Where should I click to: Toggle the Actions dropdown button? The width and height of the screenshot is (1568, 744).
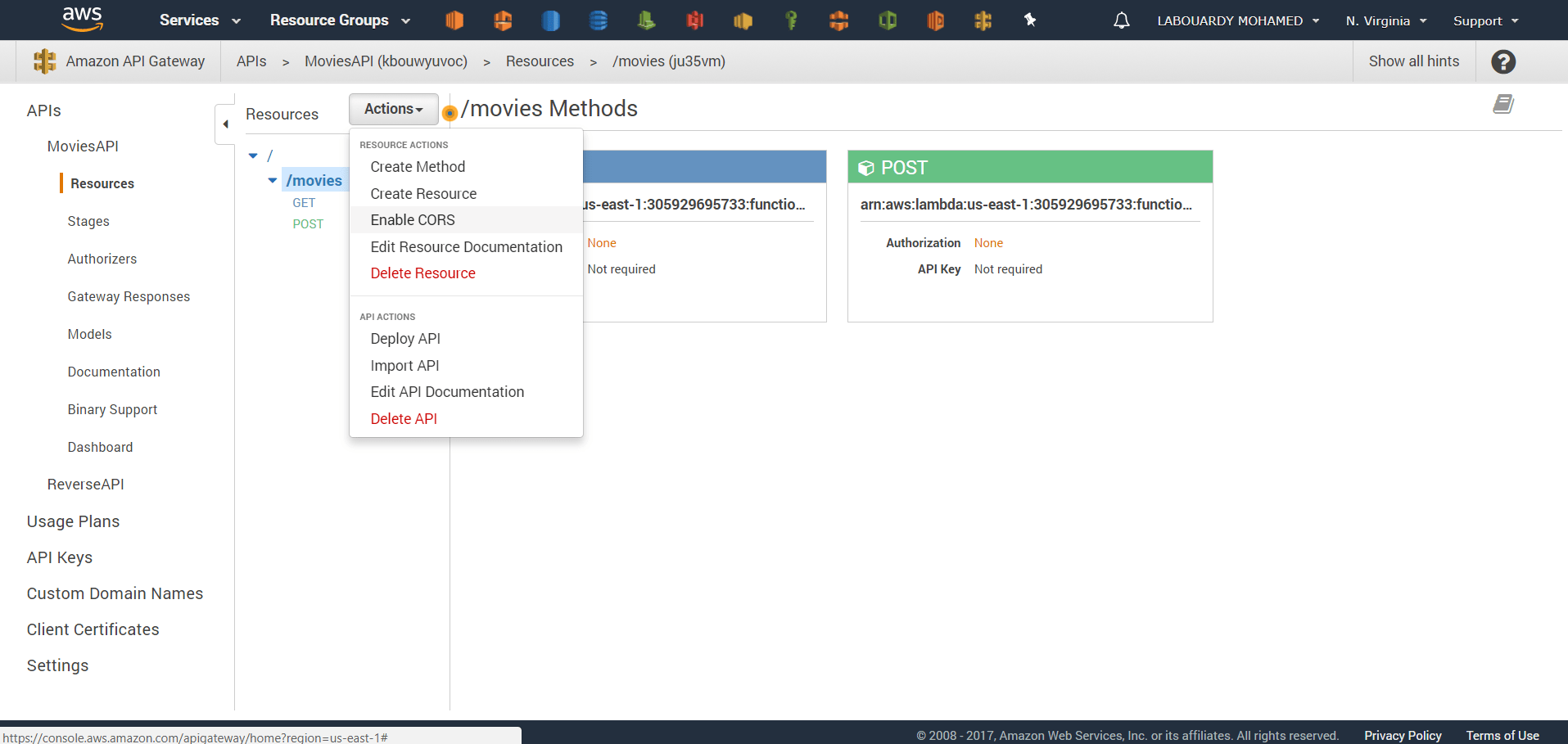(x=394, y=109)
